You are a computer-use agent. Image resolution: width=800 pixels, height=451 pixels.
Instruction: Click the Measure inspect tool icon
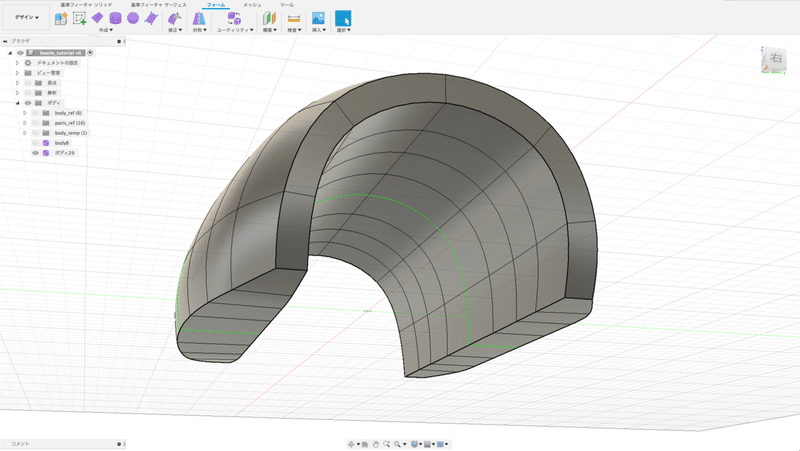tap(293, 18)
